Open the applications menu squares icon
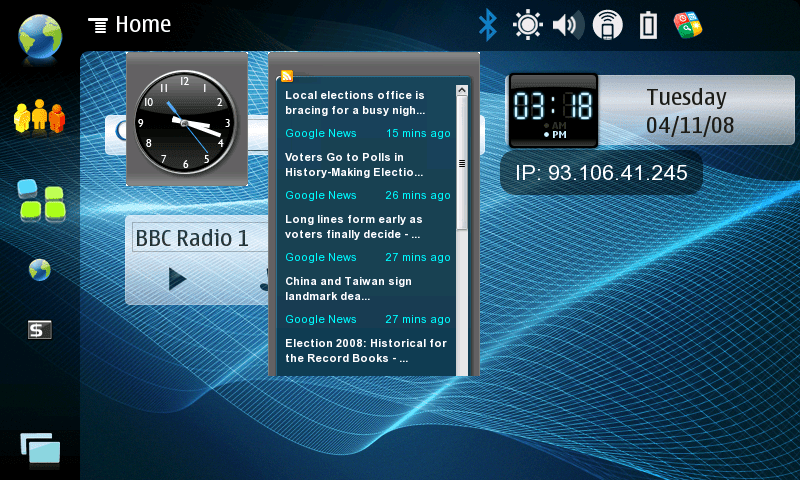Screen dimensions: 800x480 click(x=40, y=200)
